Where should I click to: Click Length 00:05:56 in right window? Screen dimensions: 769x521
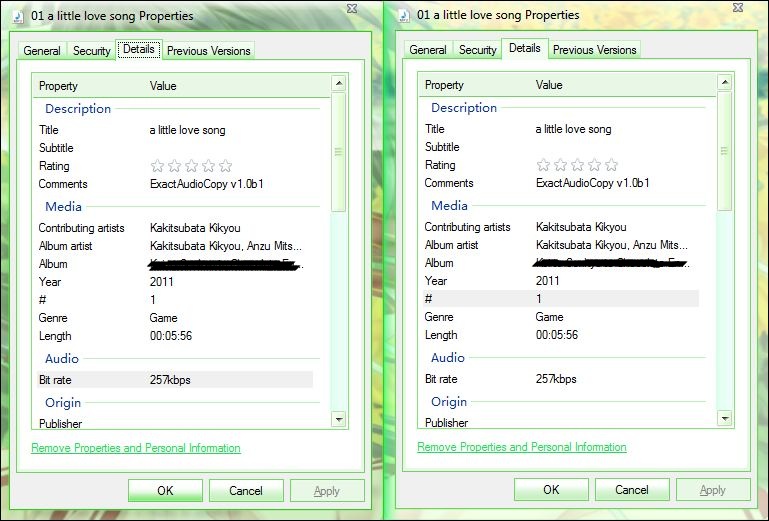(557, 335)
